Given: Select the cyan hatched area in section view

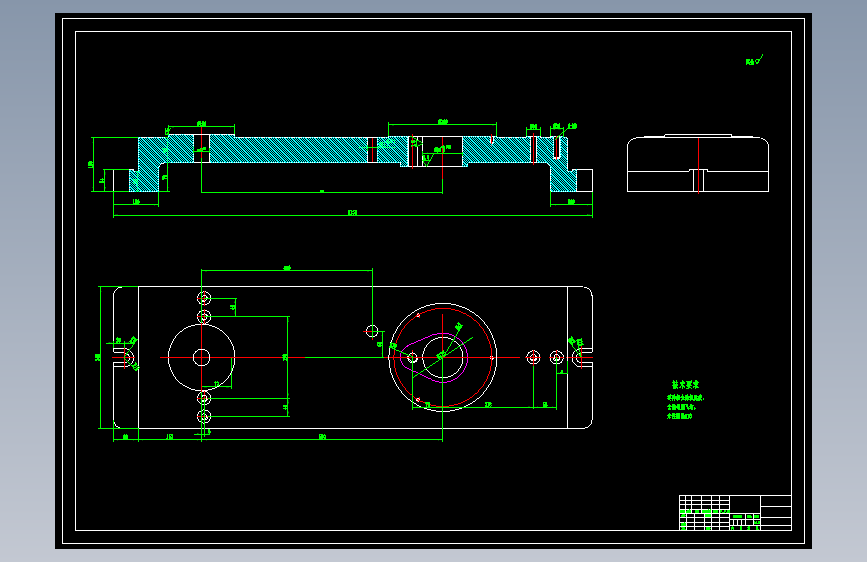Looking at the screenshot, I should (x=288, y=149).
